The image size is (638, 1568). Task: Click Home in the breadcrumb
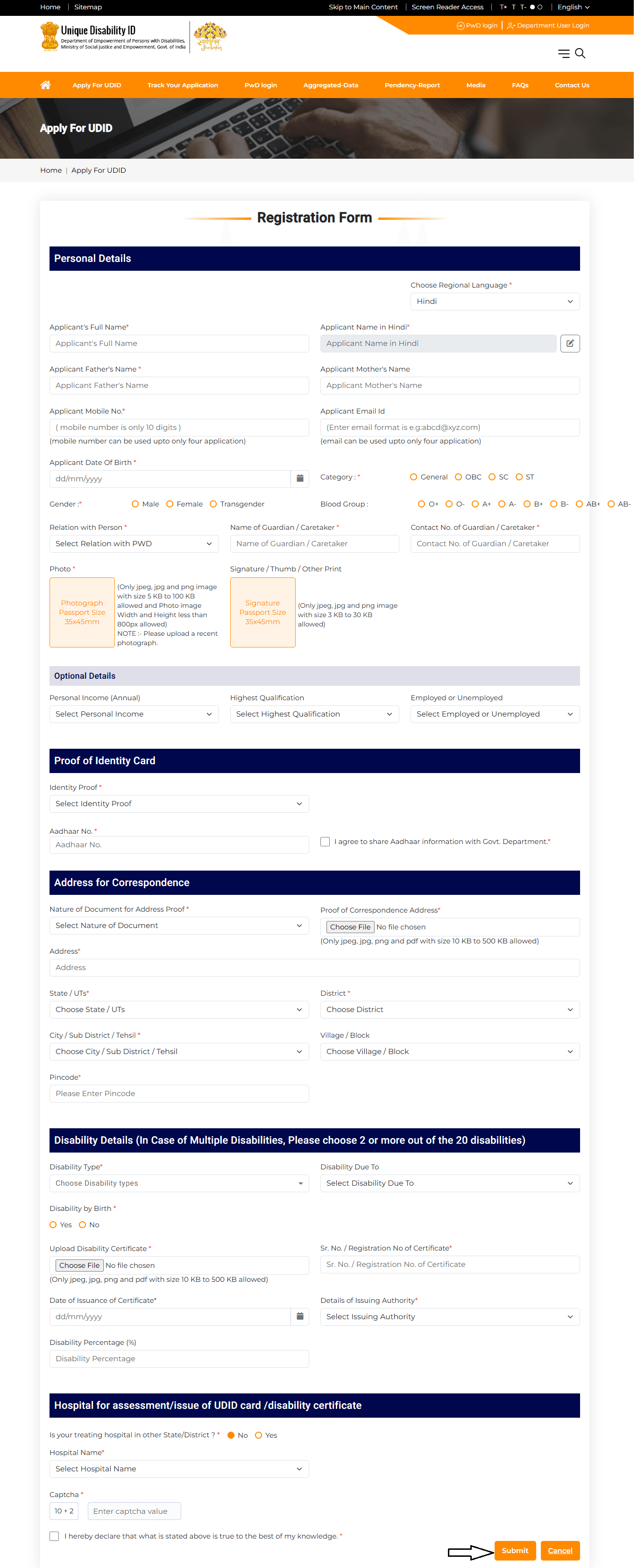[51, 170]
